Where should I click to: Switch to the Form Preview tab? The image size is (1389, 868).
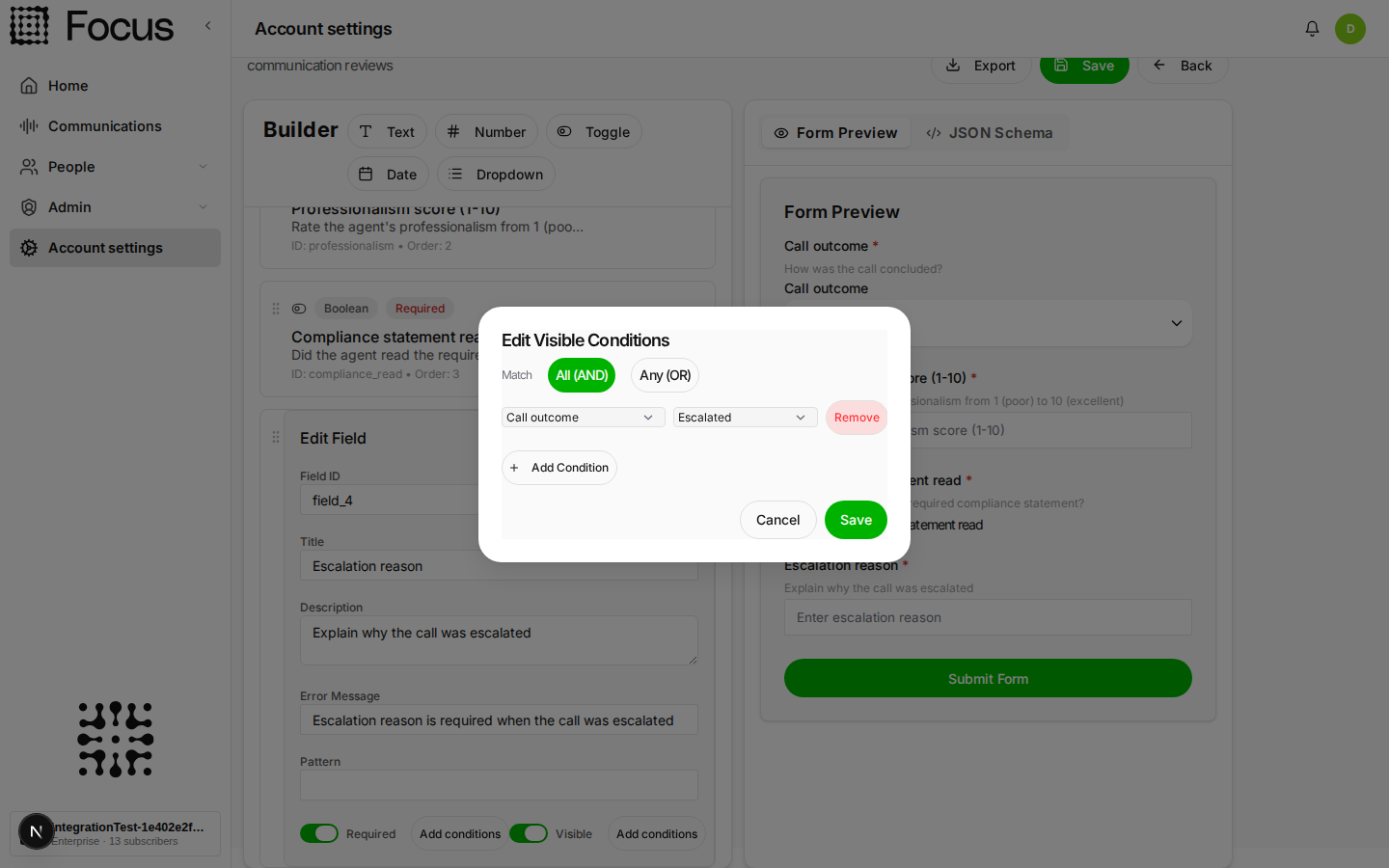[x=835, y=133]
